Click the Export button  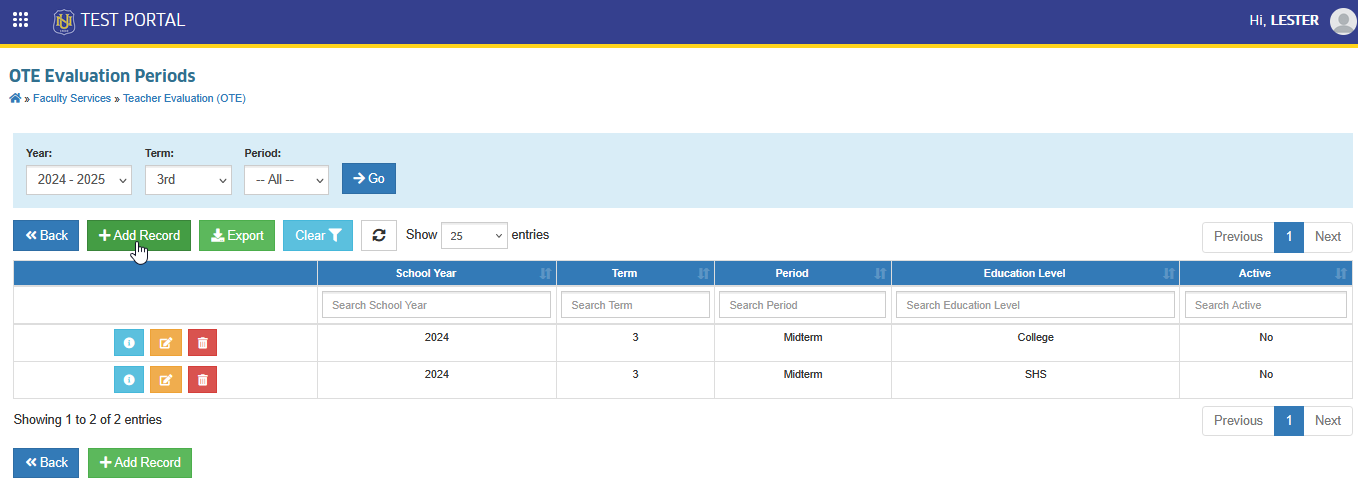(x=237, y=235)
